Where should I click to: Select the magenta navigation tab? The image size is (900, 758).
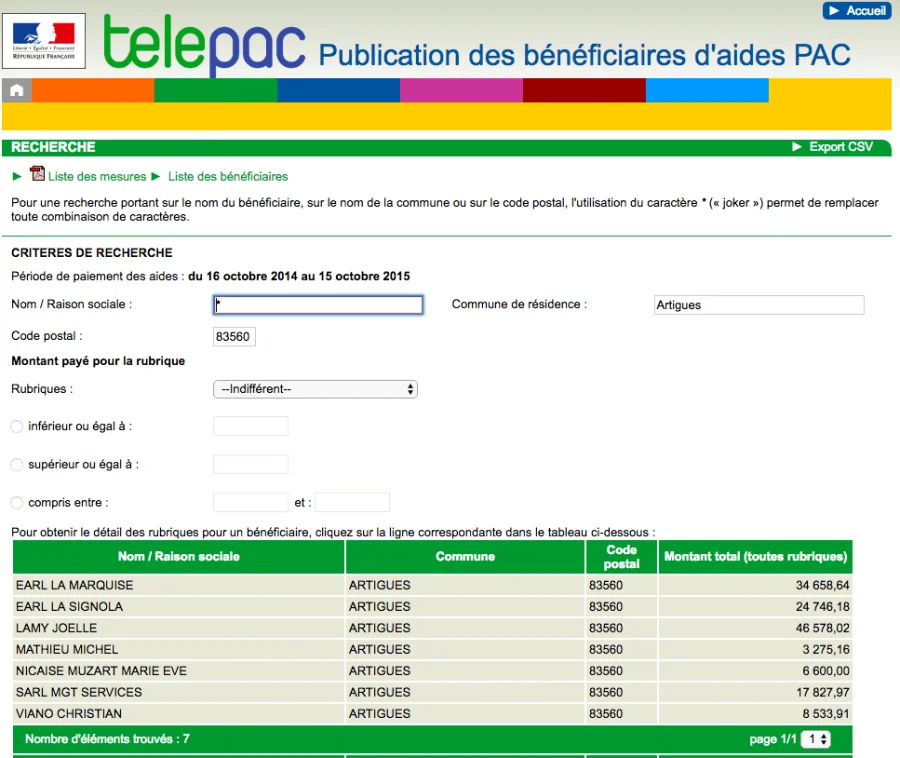(461, 91)
